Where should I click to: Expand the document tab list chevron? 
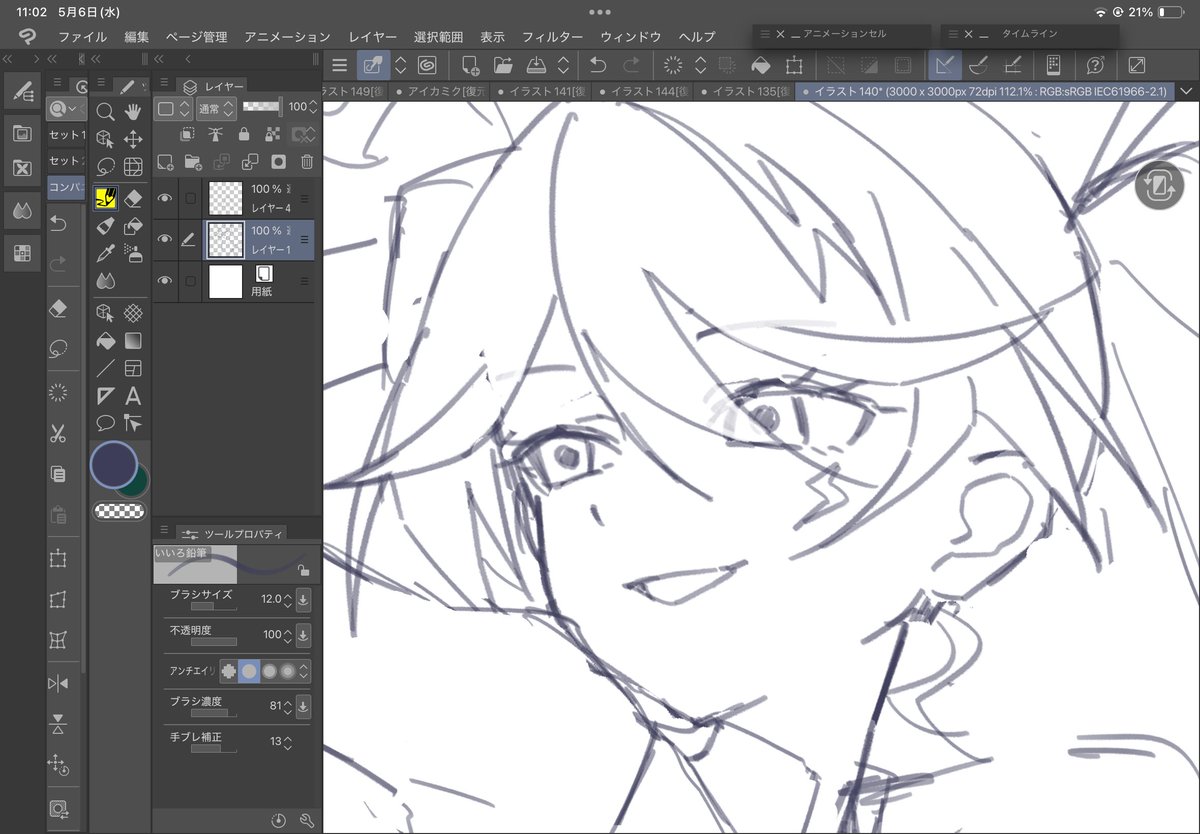point(1187,92)
